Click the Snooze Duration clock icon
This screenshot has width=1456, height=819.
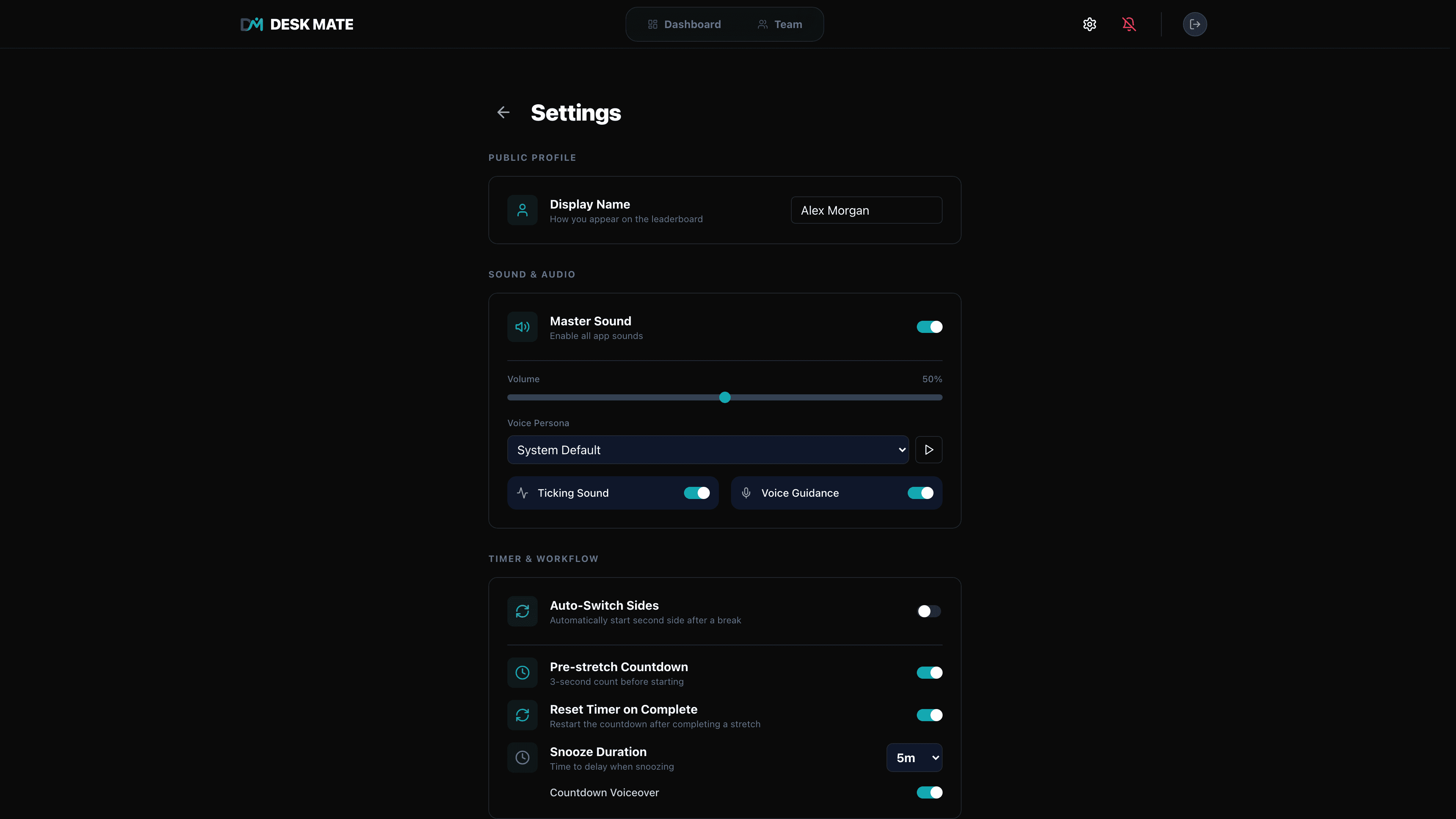(x=522, y=758)
